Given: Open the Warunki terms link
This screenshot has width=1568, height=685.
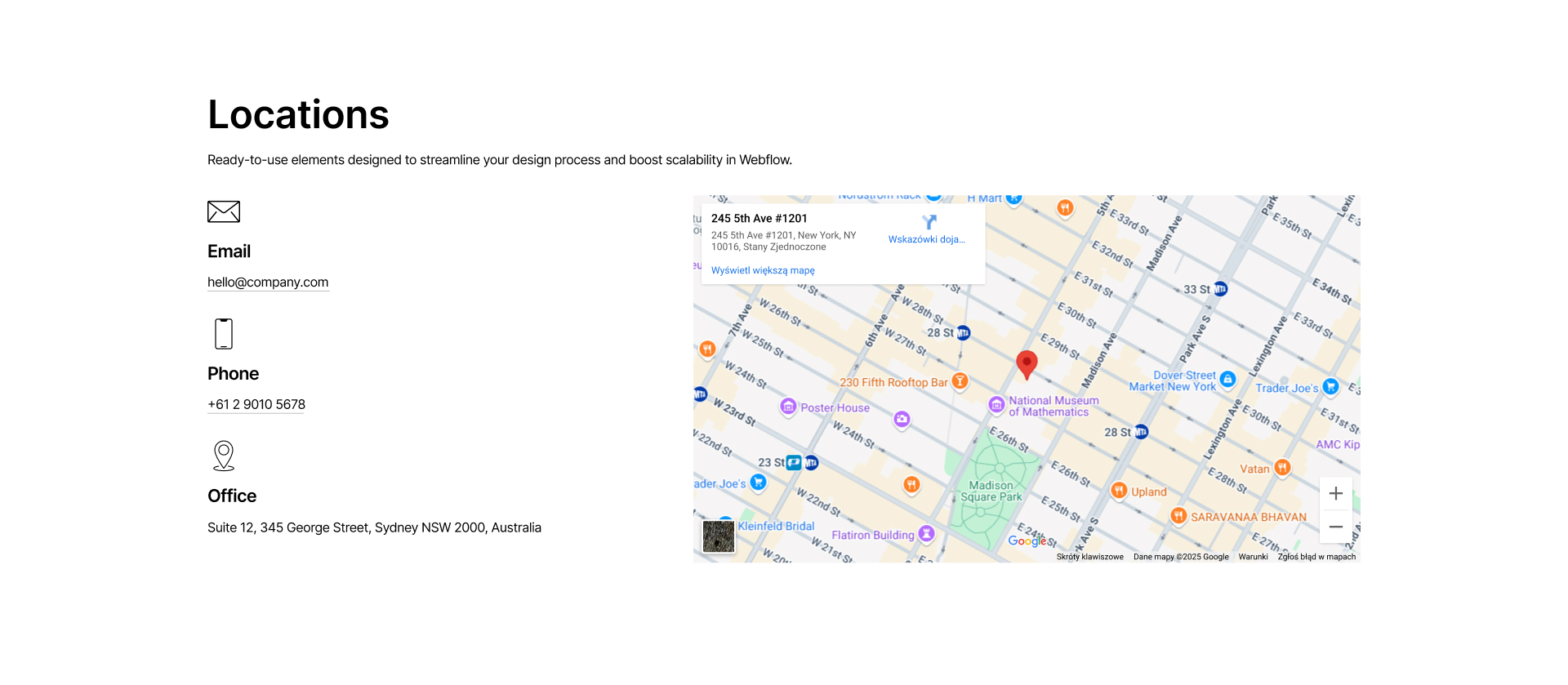Looking at the screenshot, I should (x=1253, y=557).
